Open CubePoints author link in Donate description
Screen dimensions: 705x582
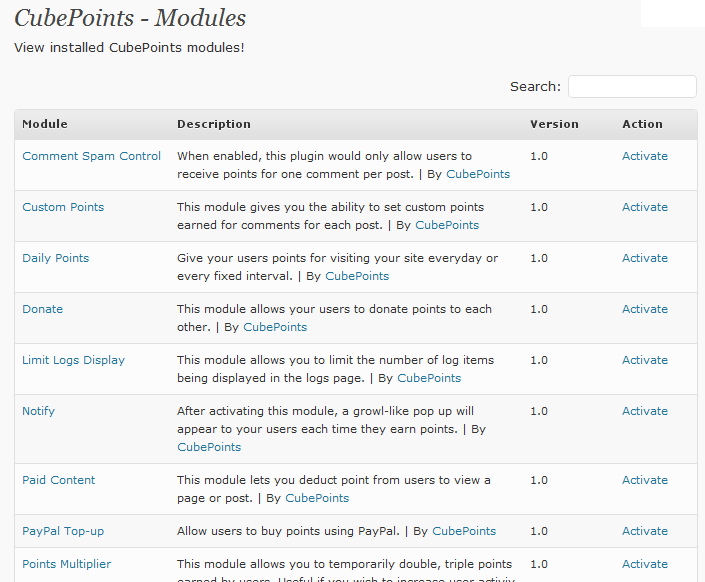click(x=275, y=327)
